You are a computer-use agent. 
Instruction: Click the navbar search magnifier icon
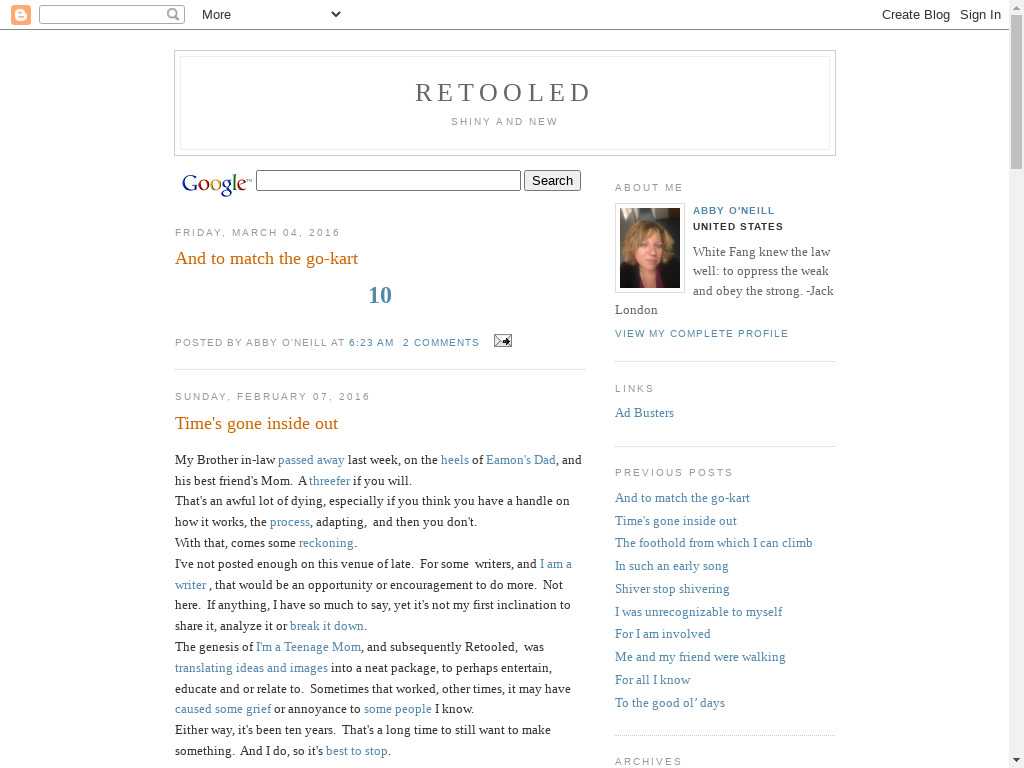(174, 14)
